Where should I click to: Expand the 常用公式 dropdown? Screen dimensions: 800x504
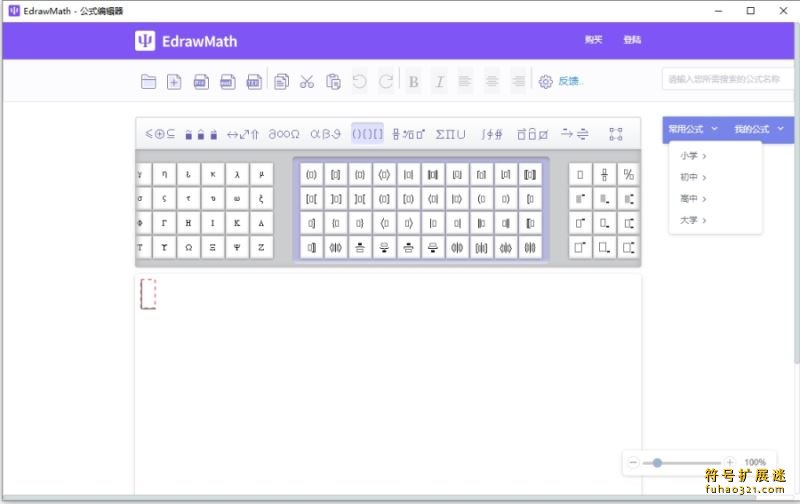(693, 129)
